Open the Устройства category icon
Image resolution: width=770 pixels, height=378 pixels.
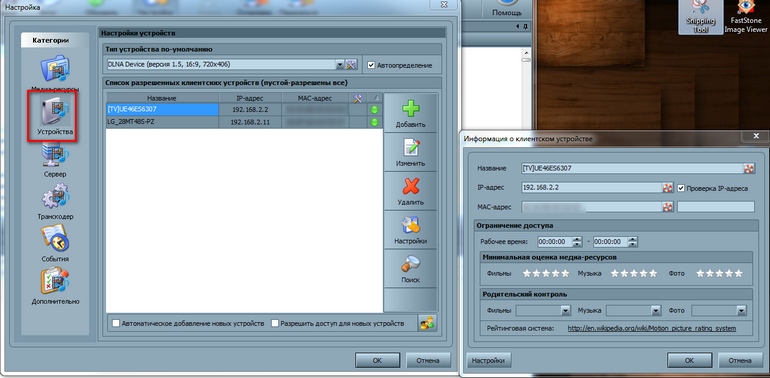point(55,109)
